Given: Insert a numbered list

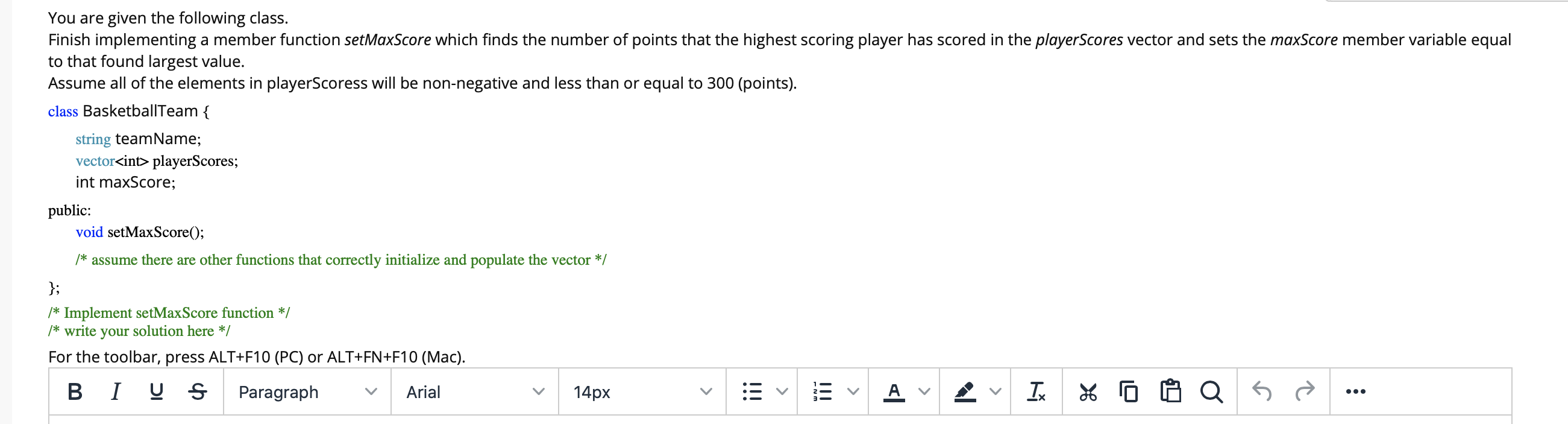Looking at the screenshot, I should 823,391.
